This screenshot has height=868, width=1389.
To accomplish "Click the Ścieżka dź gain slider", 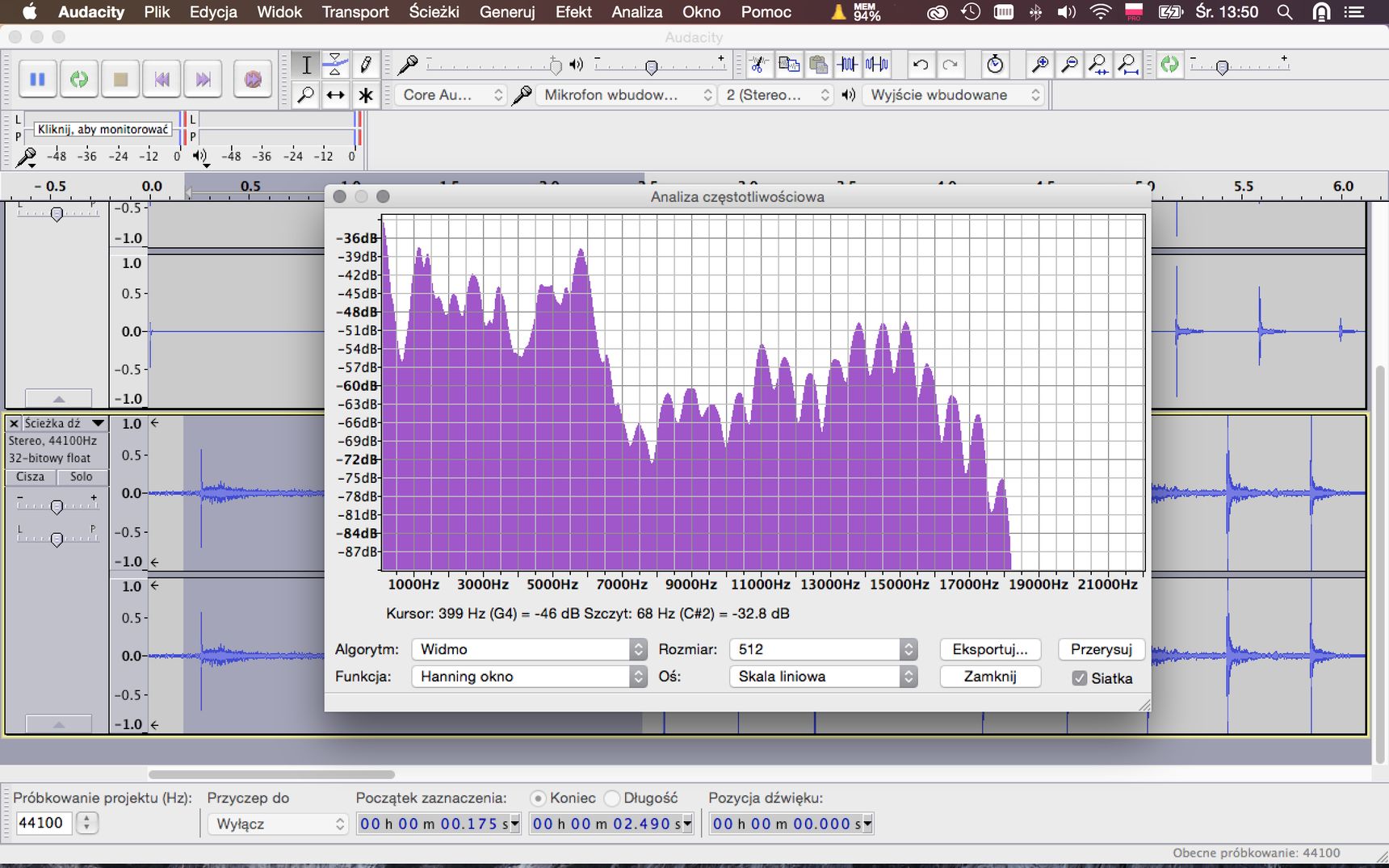I will click(x=57, y=506).
